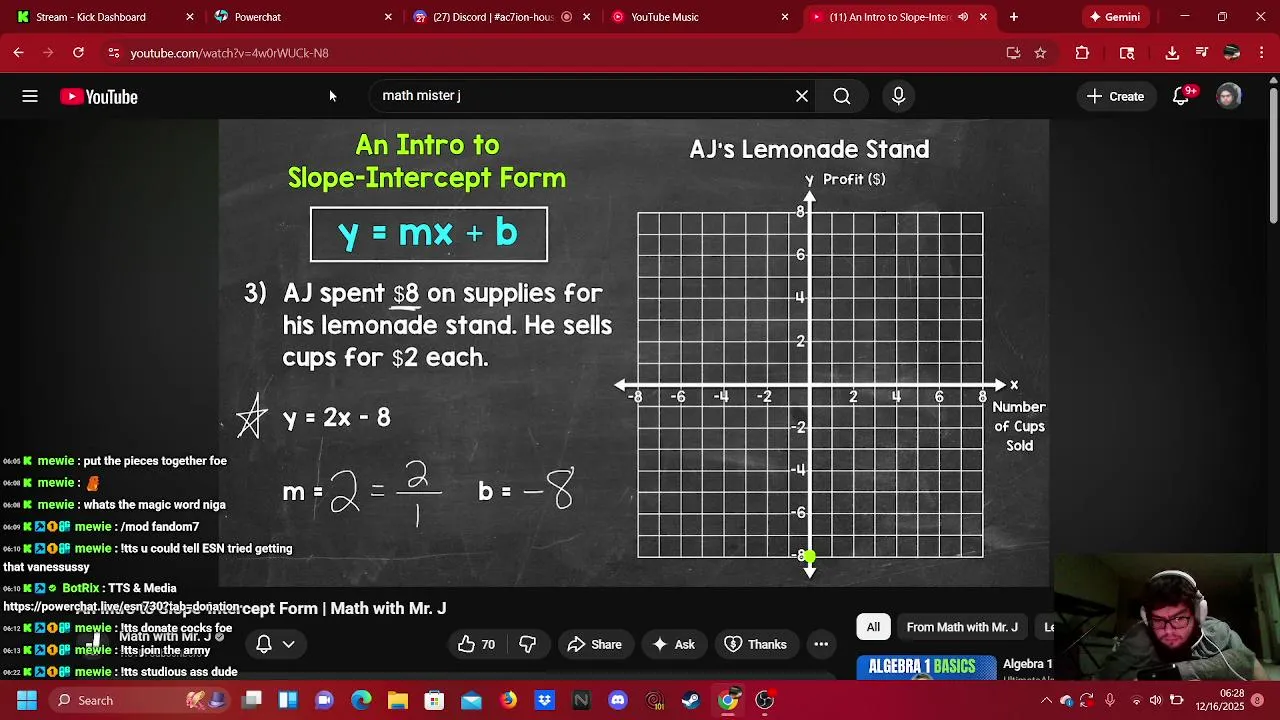Image resolution: width=1280 pixels, height=720 pixels.
Task: Dislike the video with thumbs down
Action: [528, 644]
